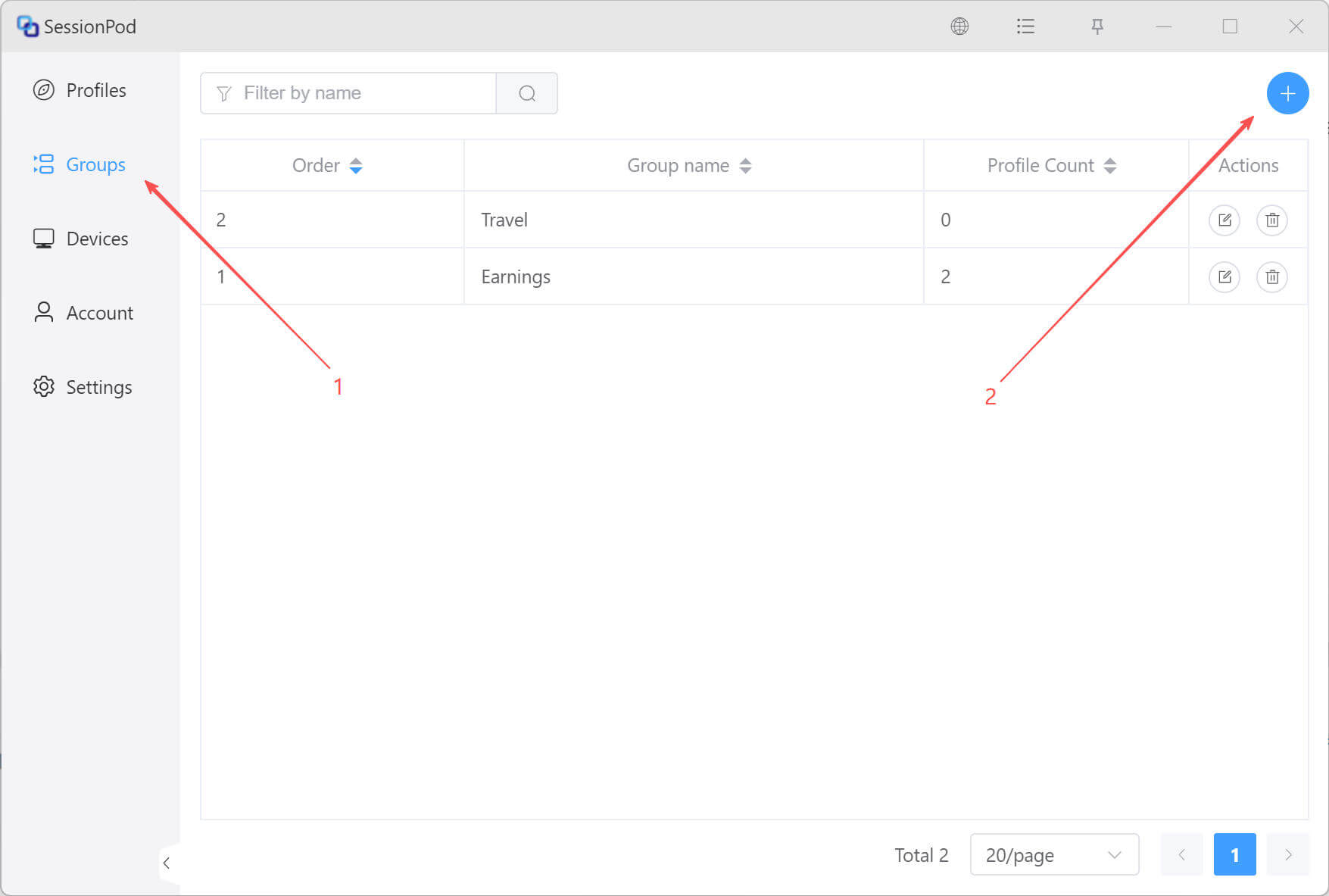Click the filter funnel icon
This screenshot has width=1329, height=896.
[224, 93]
